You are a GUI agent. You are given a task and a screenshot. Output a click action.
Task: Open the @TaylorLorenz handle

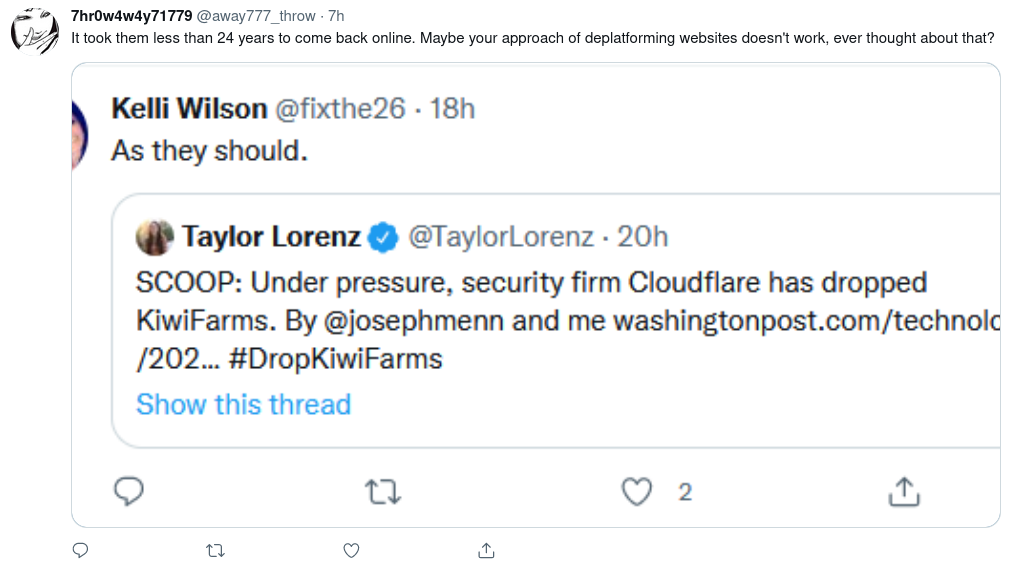point(501,237)
